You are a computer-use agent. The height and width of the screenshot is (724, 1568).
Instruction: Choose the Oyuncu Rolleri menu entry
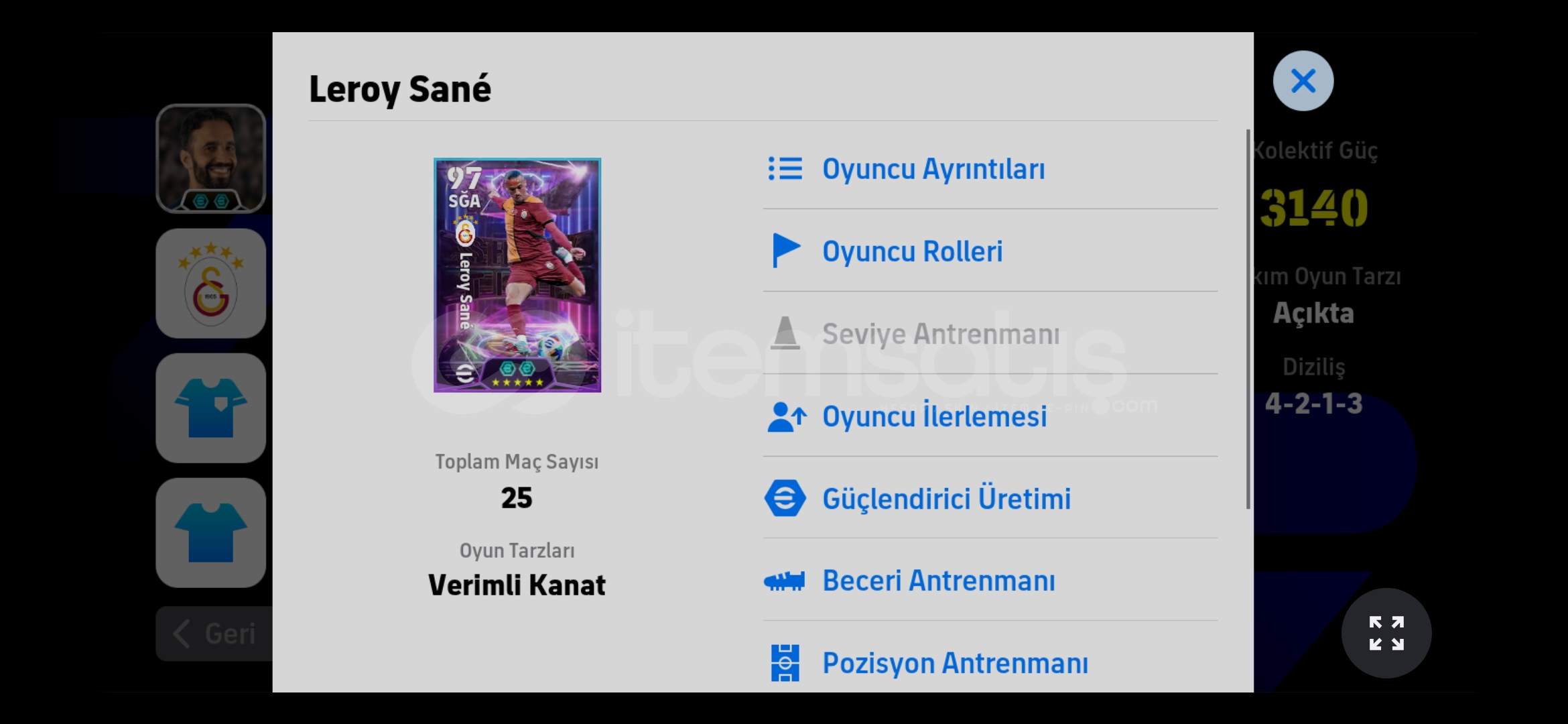coord(990,251)
